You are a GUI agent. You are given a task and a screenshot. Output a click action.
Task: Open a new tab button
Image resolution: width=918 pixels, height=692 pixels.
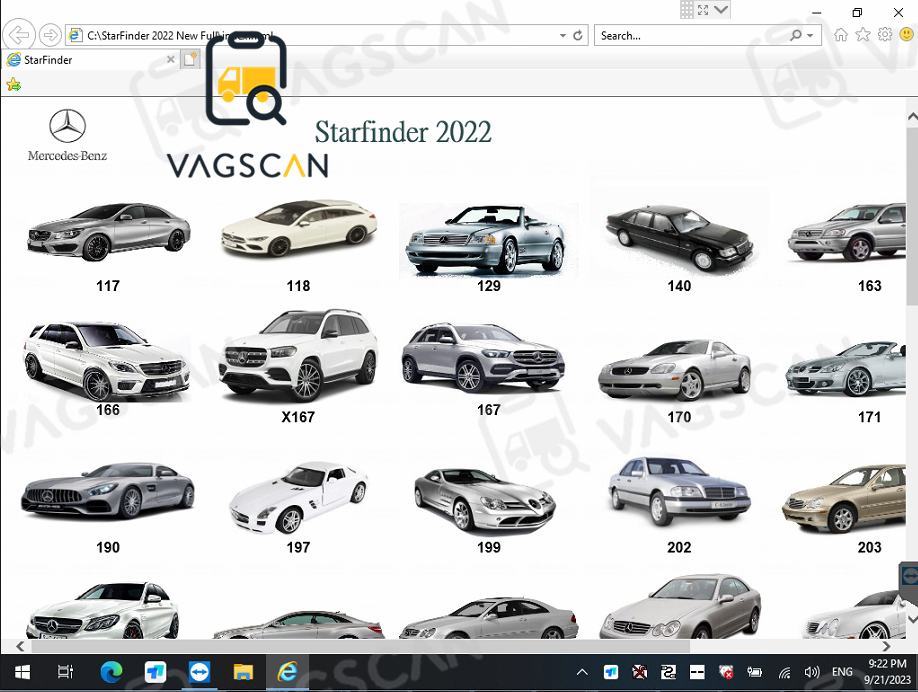tap(190, 59)
